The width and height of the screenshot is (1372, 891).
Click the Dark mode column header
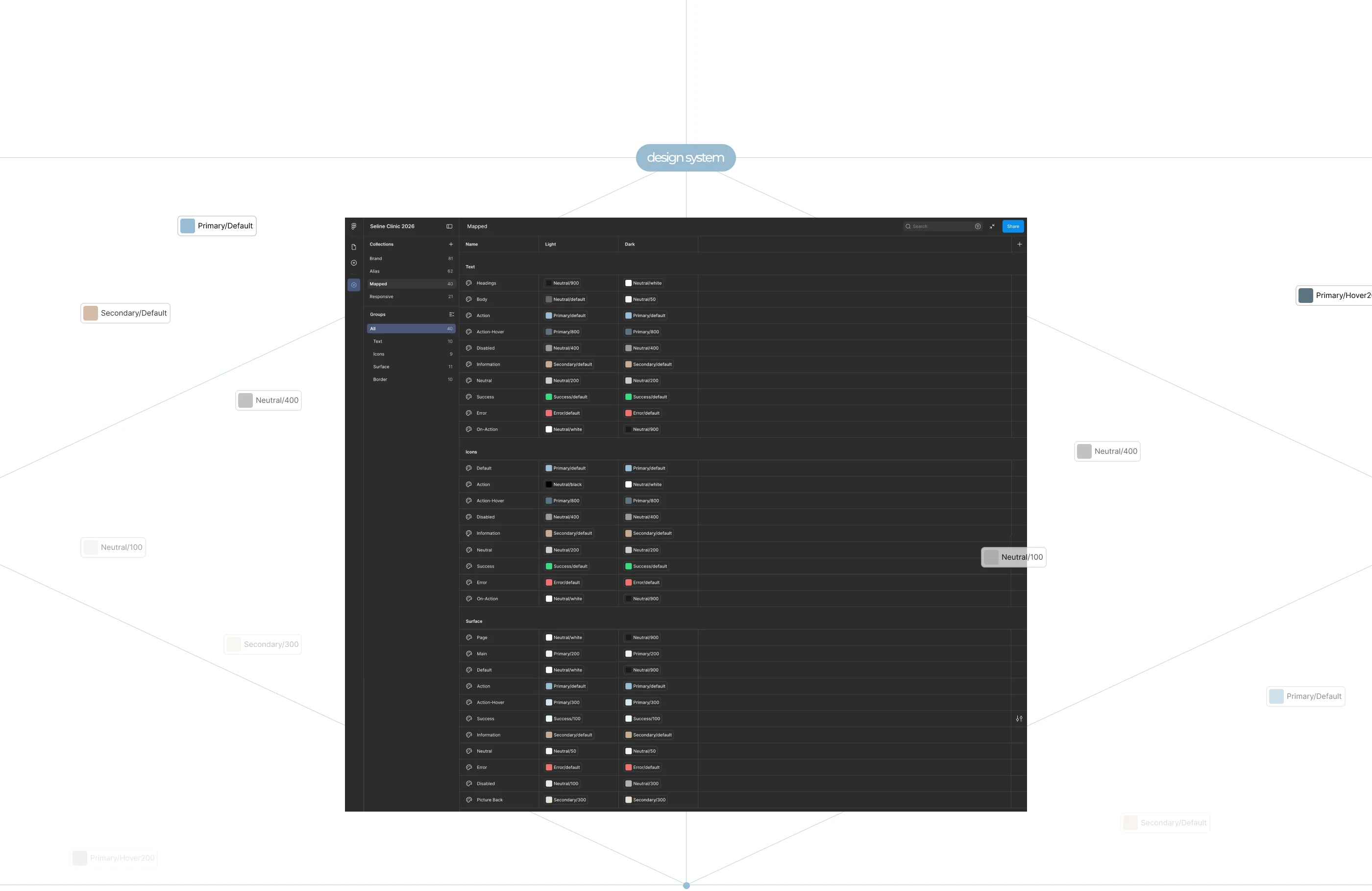(630, 244)
